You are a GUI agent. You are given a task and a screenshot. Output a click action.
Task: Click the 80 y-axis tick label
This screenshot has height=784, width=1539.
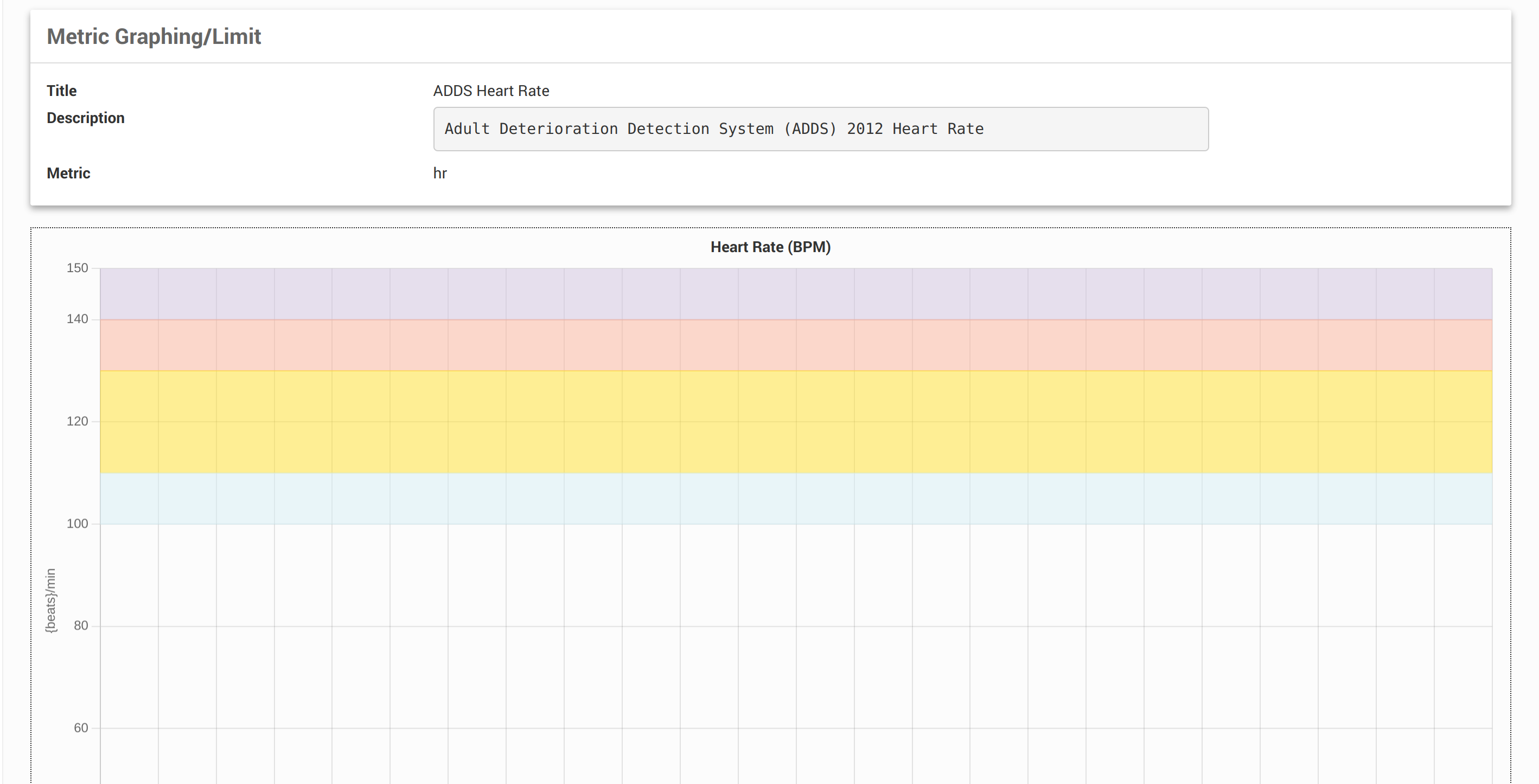click(81, 626)
